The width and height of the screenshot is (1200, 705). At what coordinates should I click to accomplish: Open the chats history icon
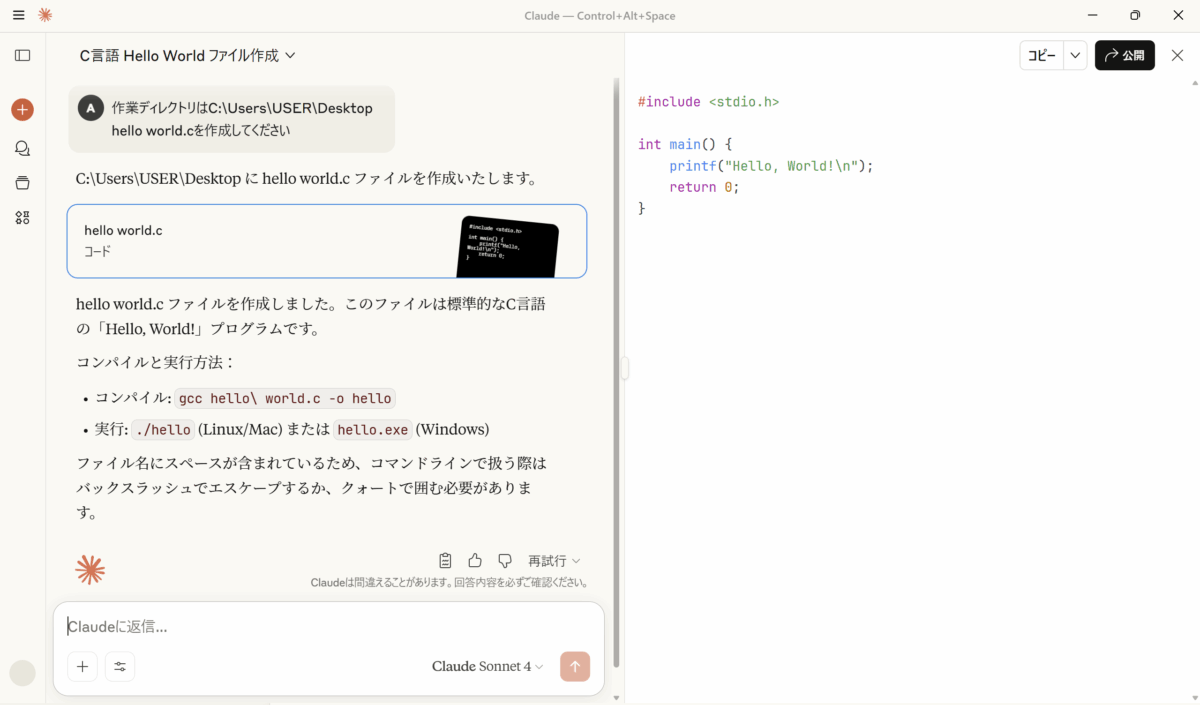tap(22, 148)
